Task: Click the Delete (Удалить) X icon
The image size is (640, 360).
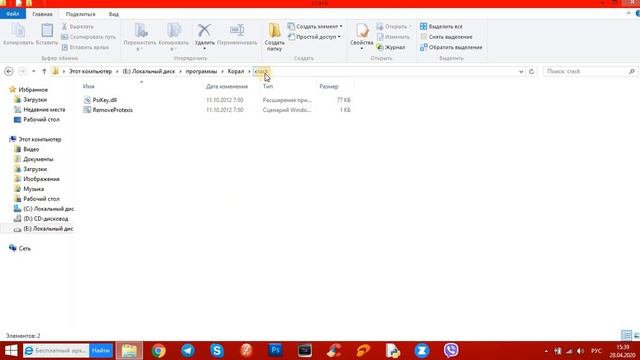Action: click(x=204, y=30)
